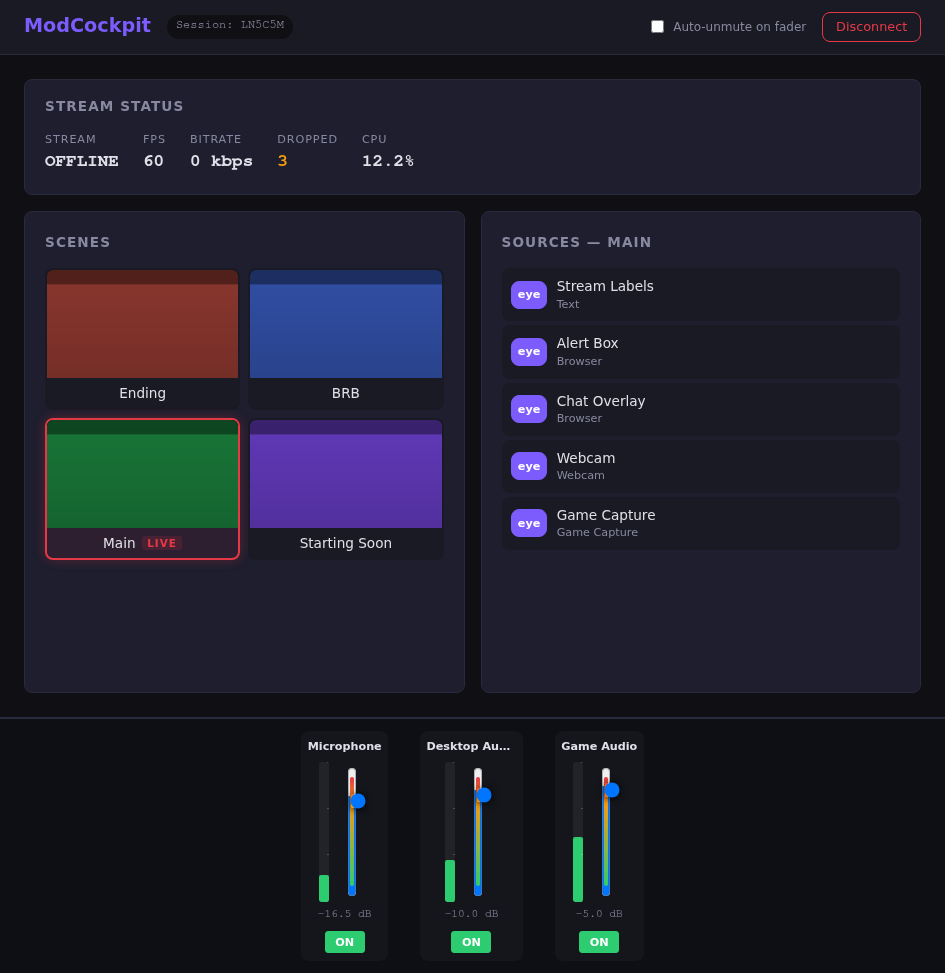The height and width of the screenshot is (973, 945).
Task: Hide the Stream Labels source
Action: [x=528, y=295]
